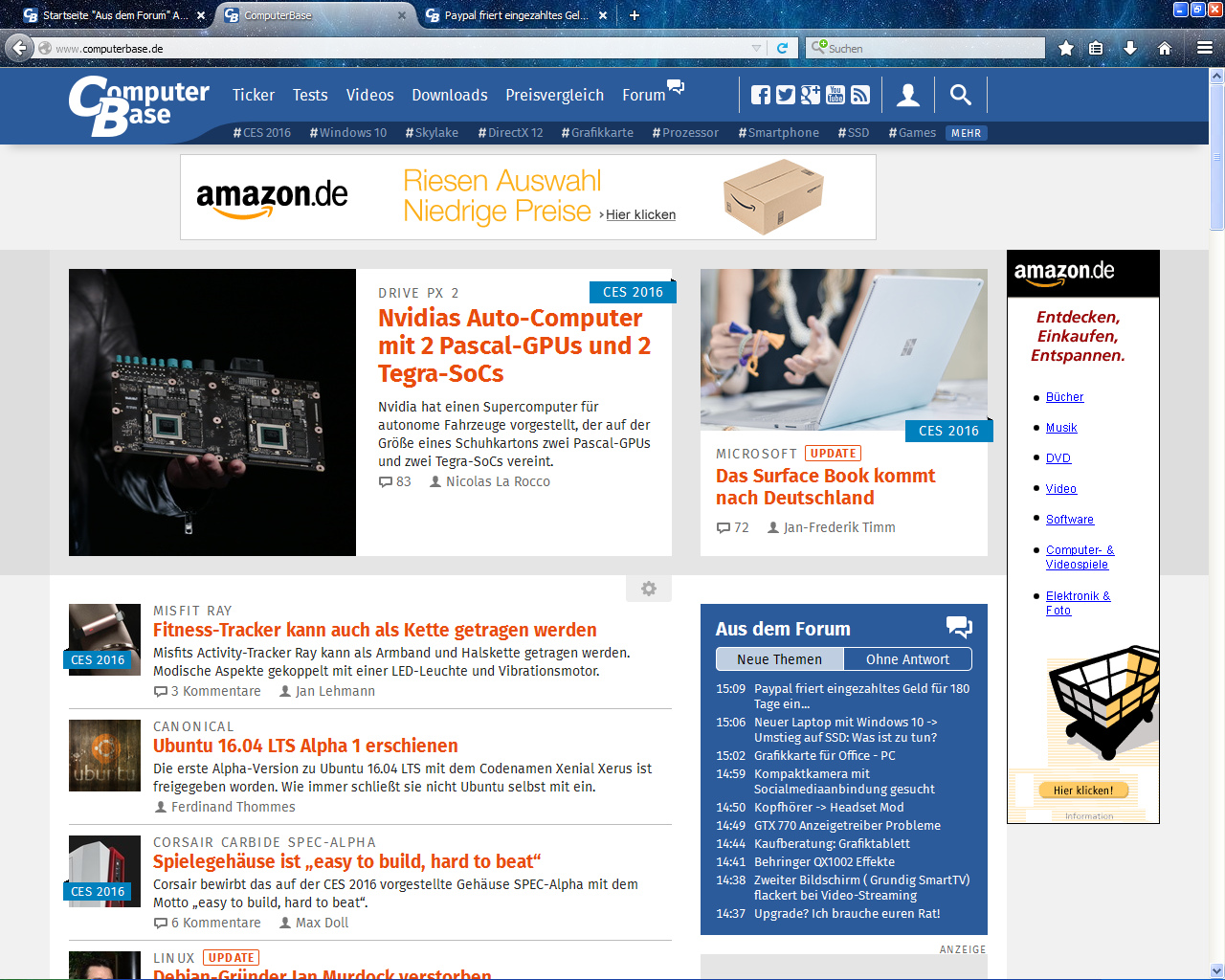Open the Videos menu
Viewport: 1225px width, 980px height.
pos(370,95)
